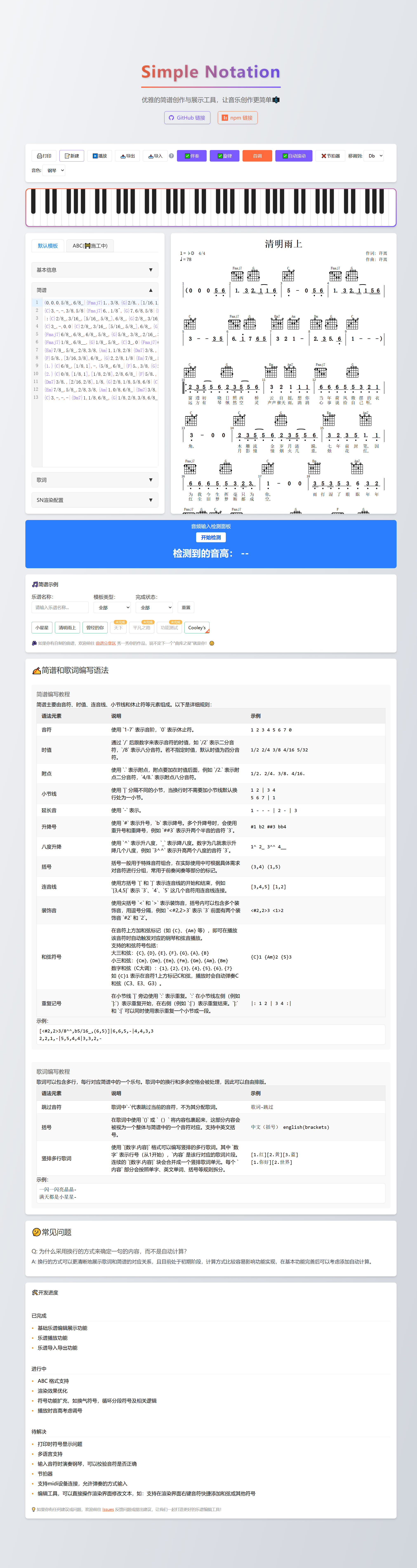The height and width of the screenshot is (1568, 417).
Task: Expand the 基本信息 section
Action: pos(95,270)
